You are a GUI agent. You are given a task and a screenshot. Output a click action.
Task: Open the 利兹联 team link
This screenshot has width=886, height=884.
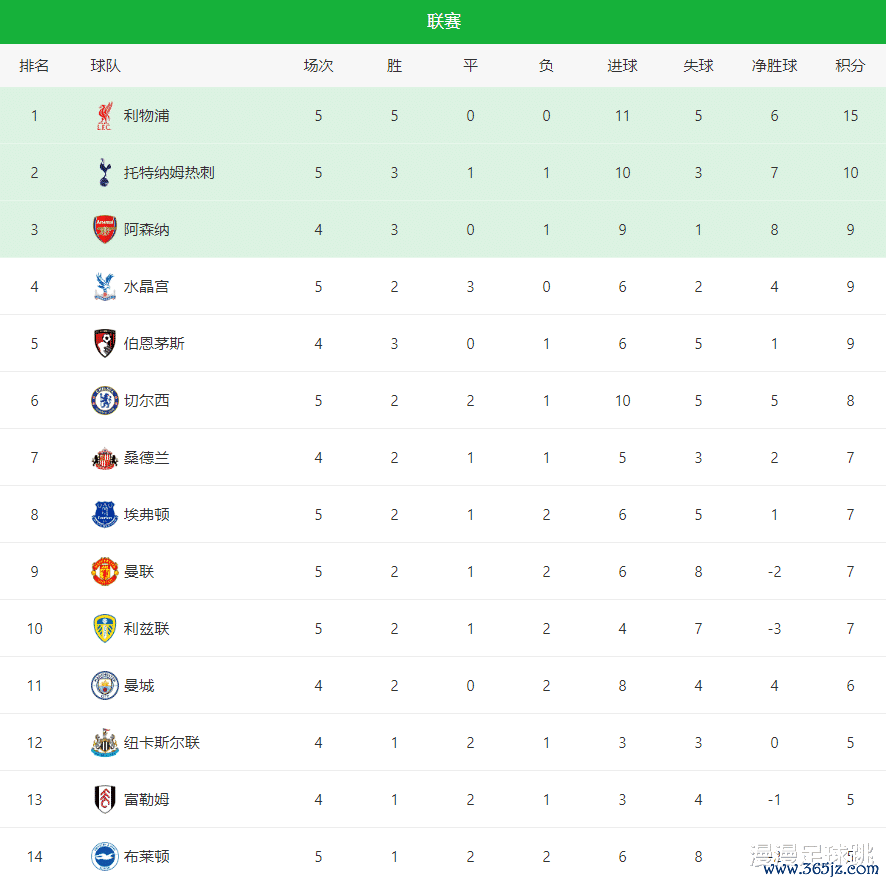coord(147,629)
